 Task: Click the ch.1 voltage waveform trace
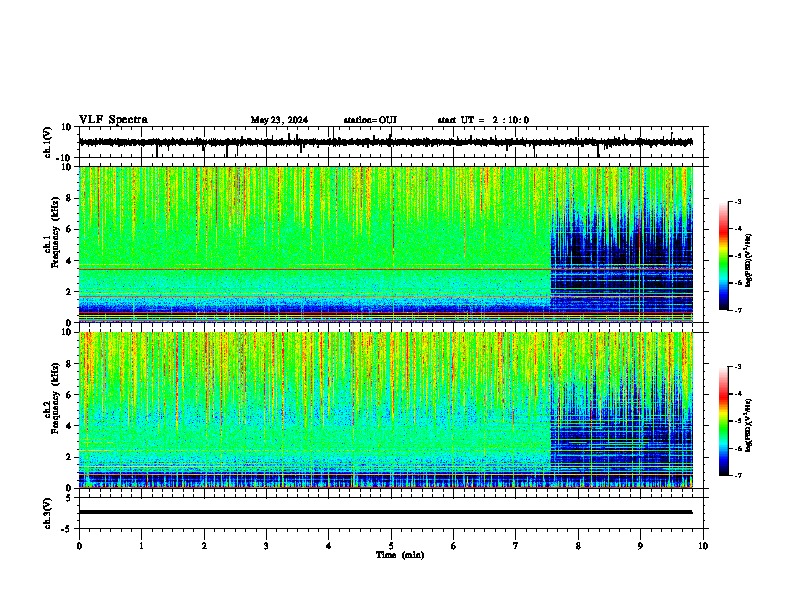pyautogui.click(x=385, y=142)
